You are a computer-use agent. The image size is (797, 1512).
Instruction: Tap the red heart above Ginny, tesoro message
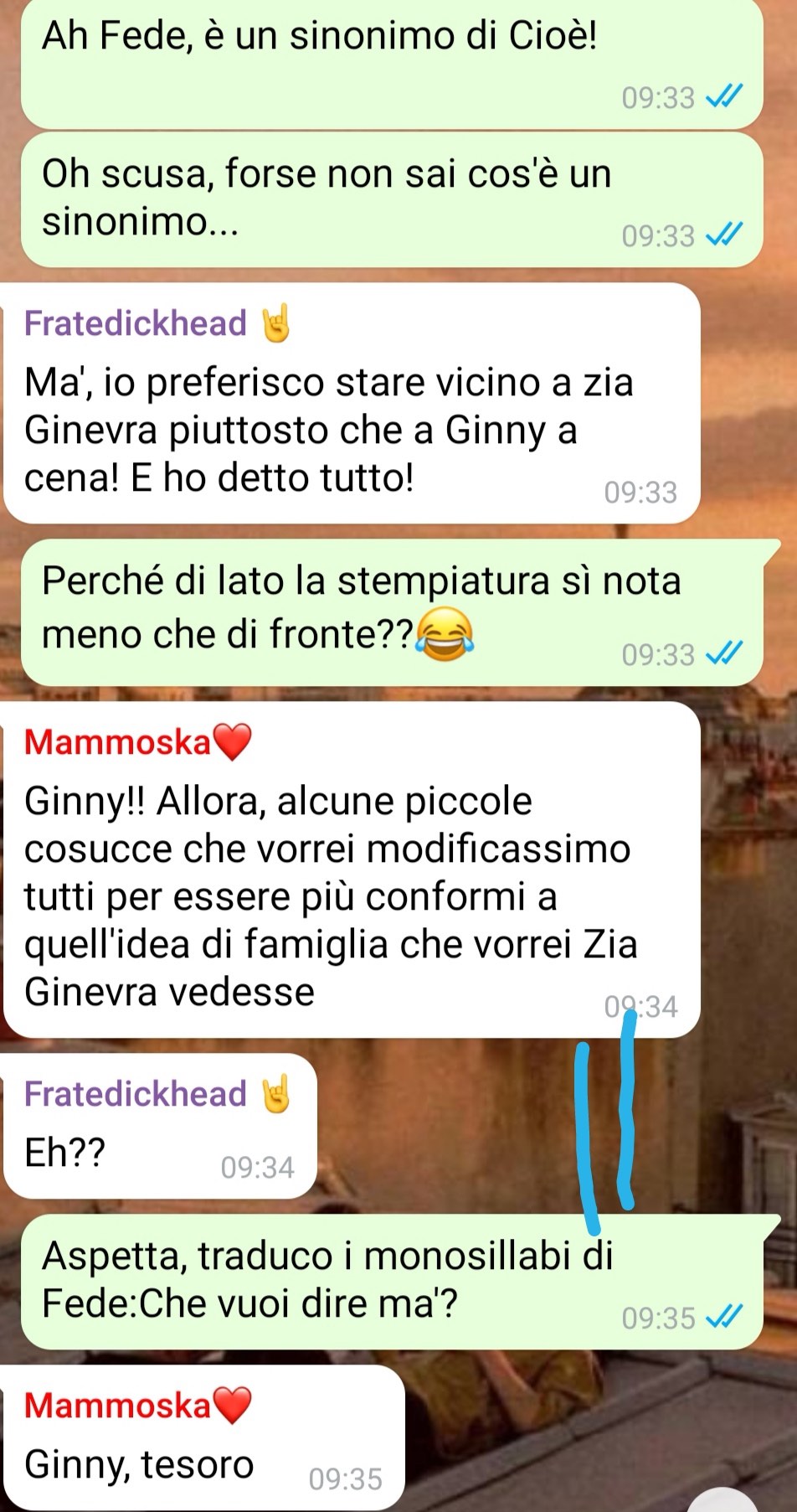click(x=233, y=1406)
